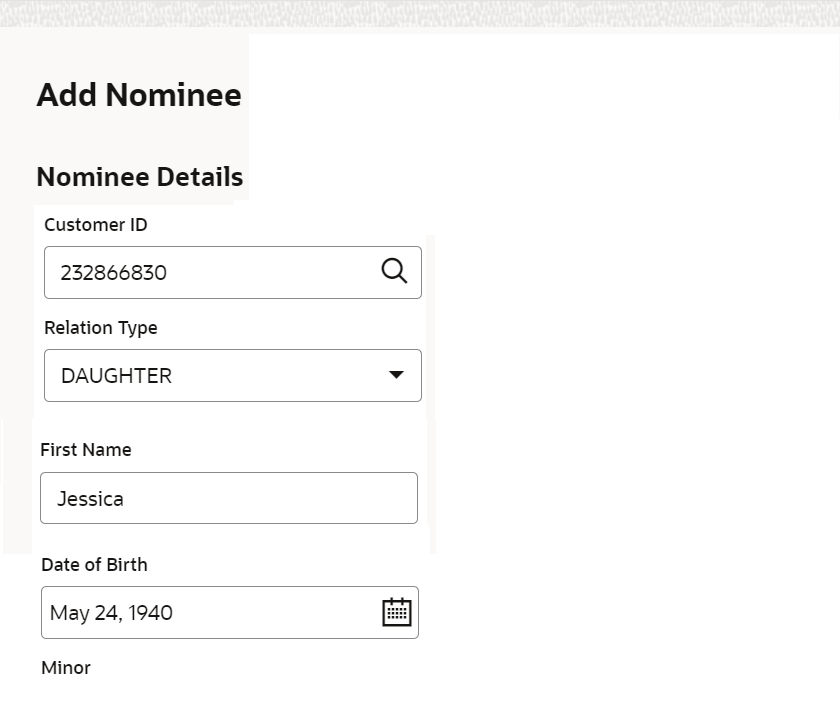This screenshot has height=704, width=840.
Task: Click the First Name label
Action: pyautogui.click(x=86, y=450)
